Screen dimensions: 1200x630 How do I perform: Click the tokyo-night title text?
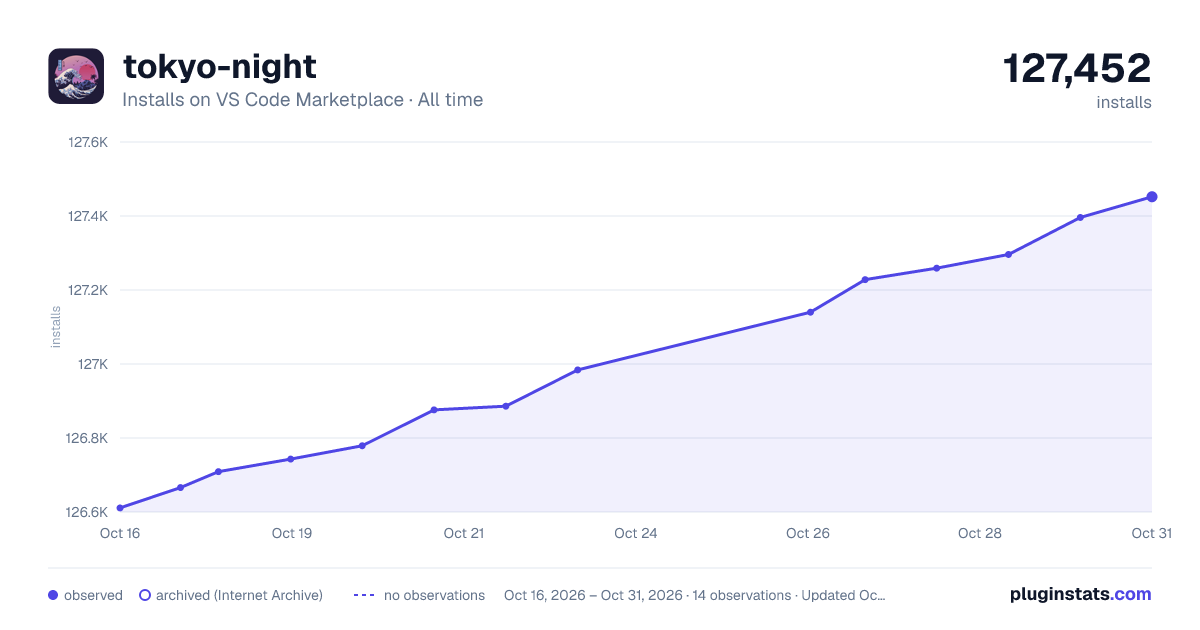point(220,66)
